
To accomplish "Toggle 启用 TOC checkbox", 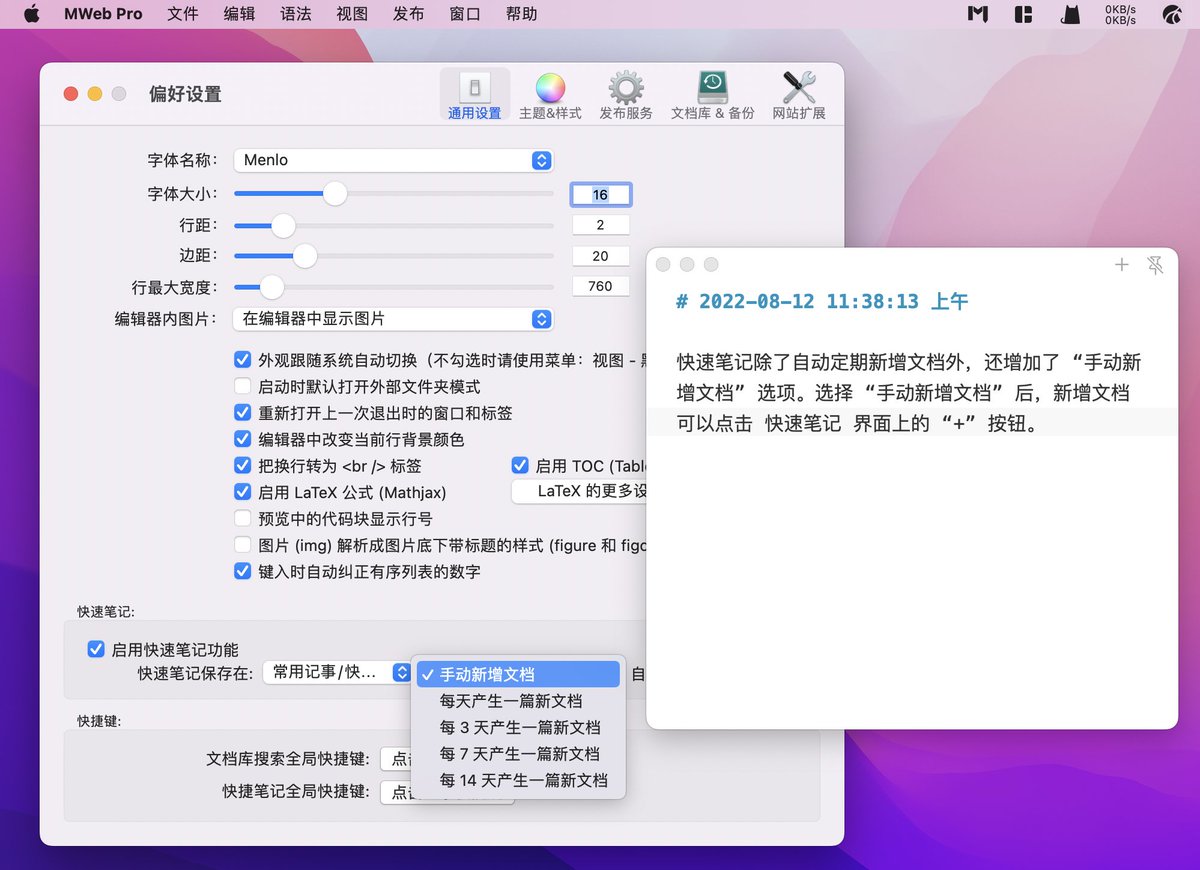I will pyautogui.click(x=520, y=465).
